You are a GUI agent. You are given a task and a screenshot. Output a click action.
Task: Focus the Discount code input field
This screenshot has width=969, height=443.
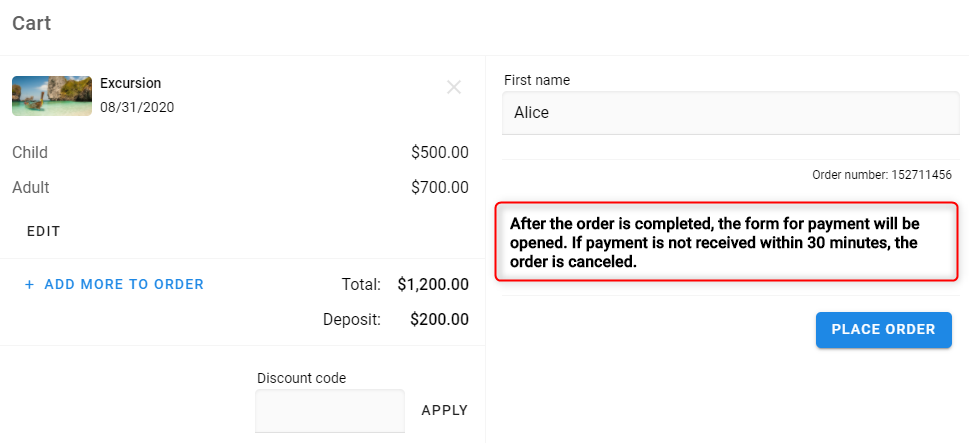[x=330, y=411]
